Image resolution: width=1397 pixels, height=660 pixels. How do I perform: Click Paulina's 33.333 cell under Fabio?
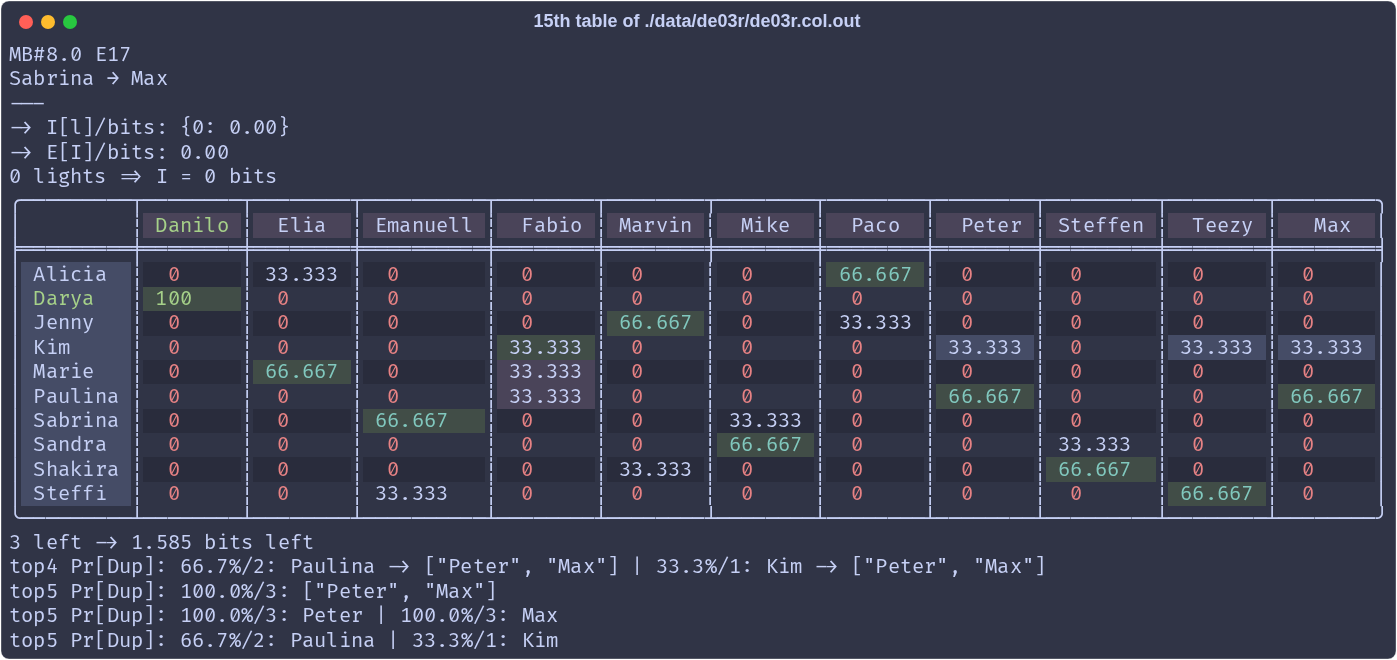[x=546, y=396]
